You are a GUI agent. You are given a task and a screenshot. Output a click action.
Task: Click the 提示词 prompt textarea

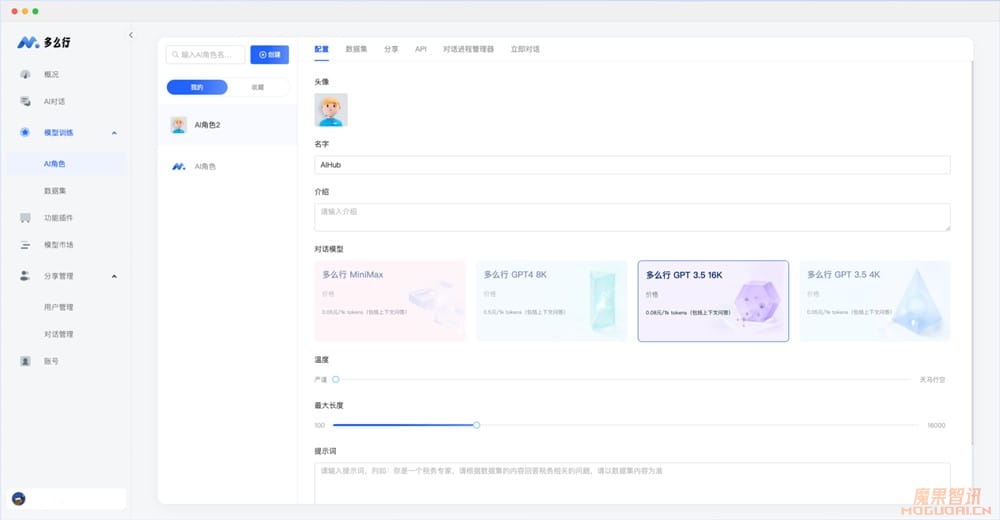pos(632,483)
